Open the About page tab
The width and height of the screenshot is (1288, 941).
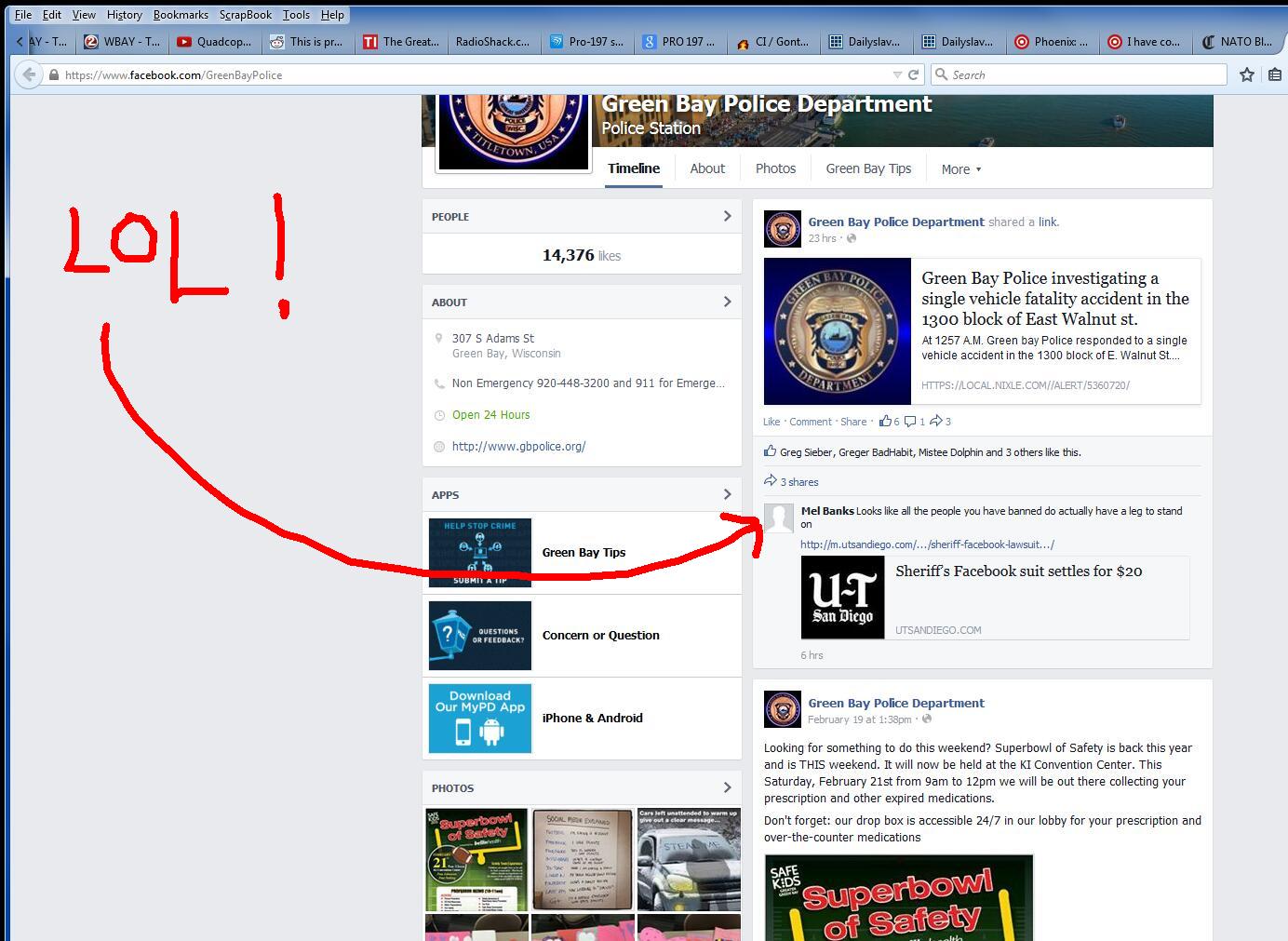(707, 168)
